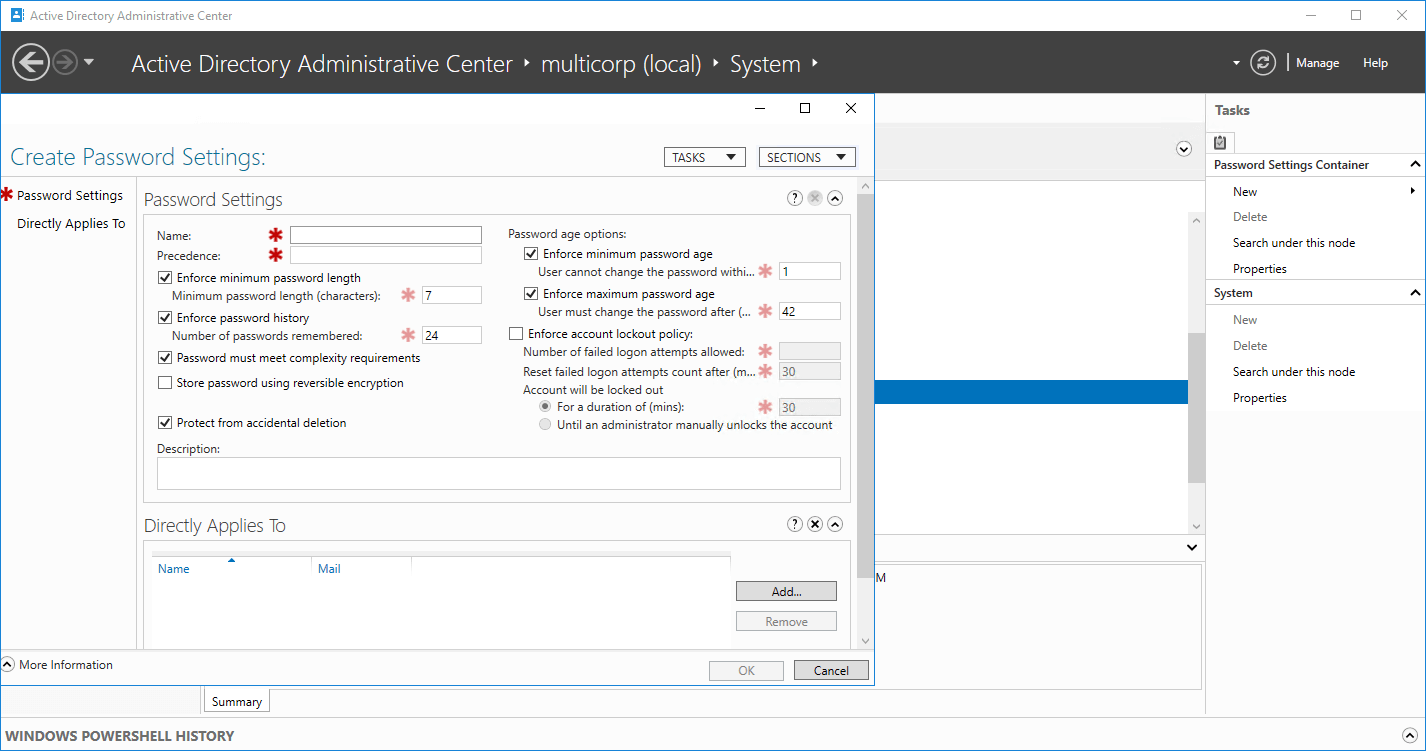Click the Cancel button
Screen dimensions: 1426x751
[831, 671]
